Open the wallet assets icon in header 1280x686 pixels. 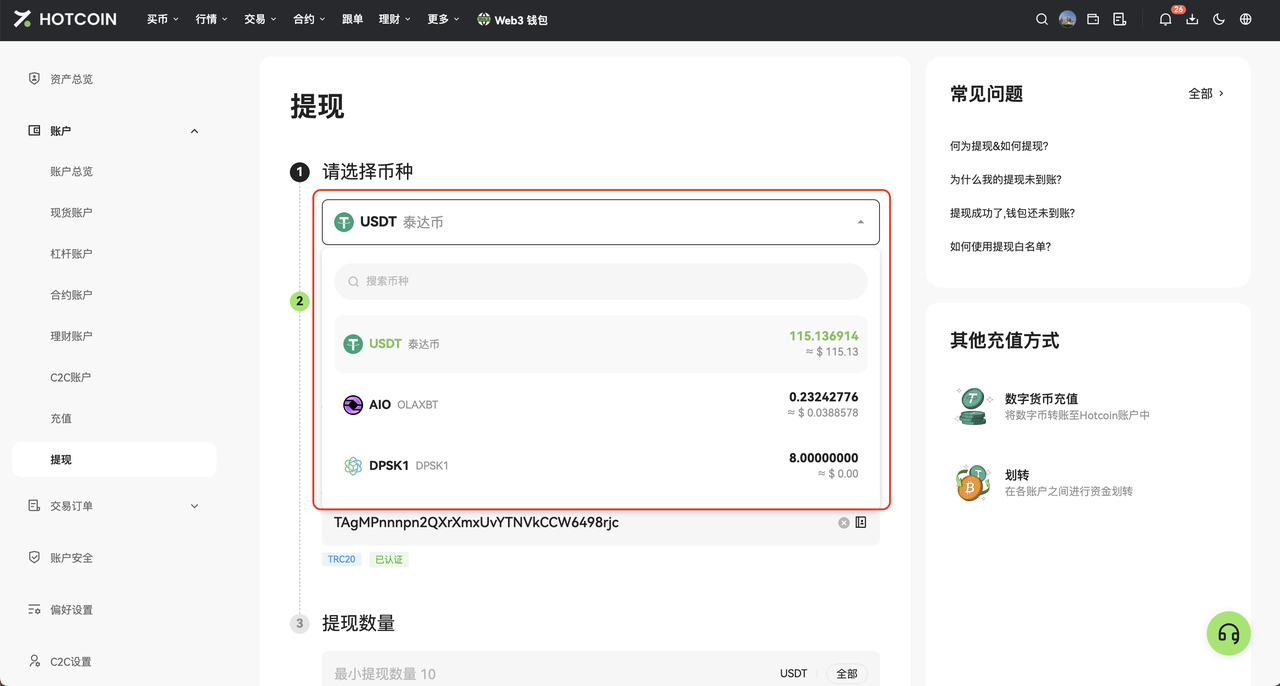coord(1093,19)
